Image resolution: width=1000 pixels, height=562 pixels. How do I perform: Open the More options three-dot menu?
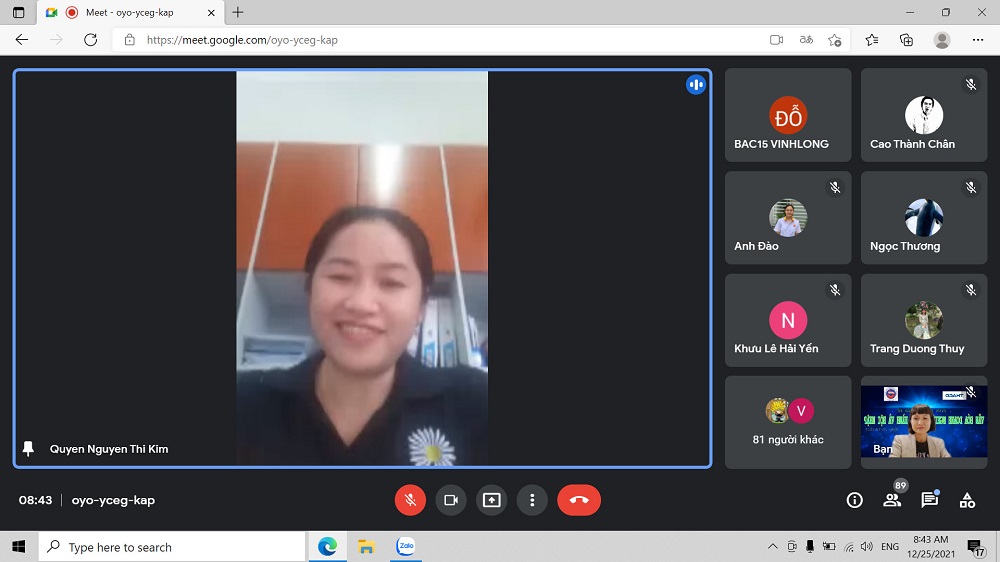coord(532,500)
